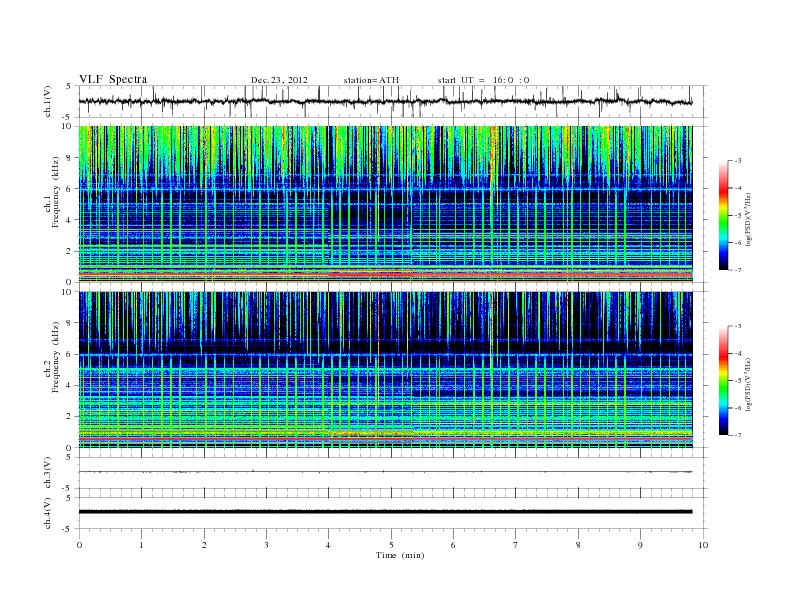The width and height of the screenshot is (792, 612).
Task: Click the 4 kHz tick on ch.1 frequency axis
Action: pyautogui.click(x=69, y=220)
